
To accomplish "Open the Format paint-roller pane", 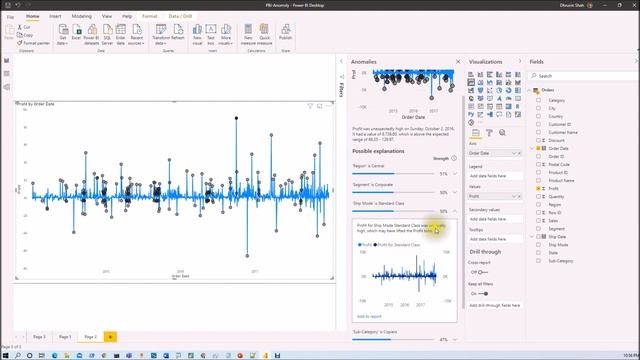I will coord(489,133).
